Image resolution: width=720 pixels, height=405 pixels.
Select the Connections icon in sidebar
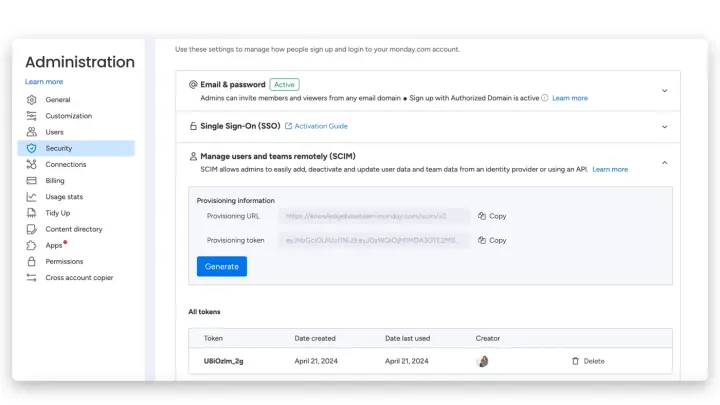pyautogui.click(x=31, y=164)
